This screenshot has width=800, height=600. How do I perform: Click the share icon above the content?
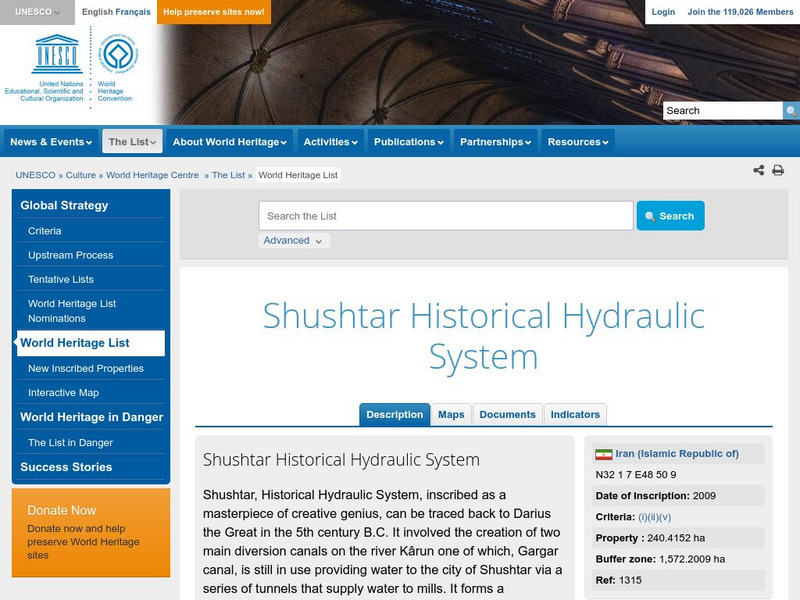pos(759,170)
